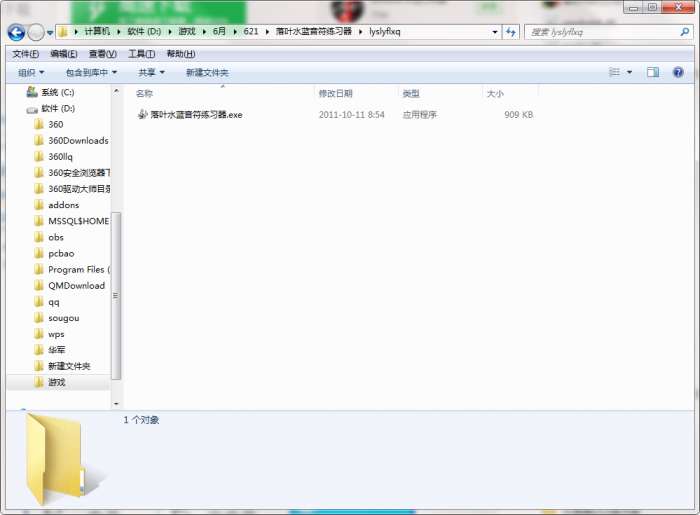700x515 pixels.
Task: Select the 360驱动大师目录 folder in tree
Action: [x=79, y=189]
